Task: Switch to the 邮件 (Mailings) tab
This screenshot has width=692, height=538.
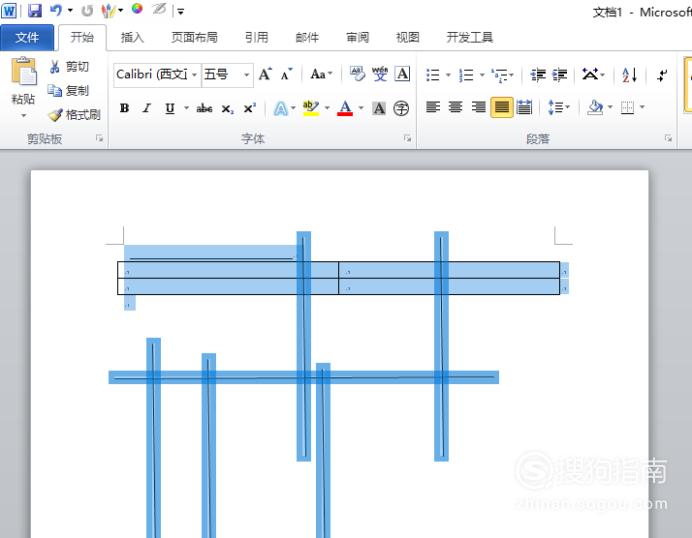Action: click(x=307, y=38)
